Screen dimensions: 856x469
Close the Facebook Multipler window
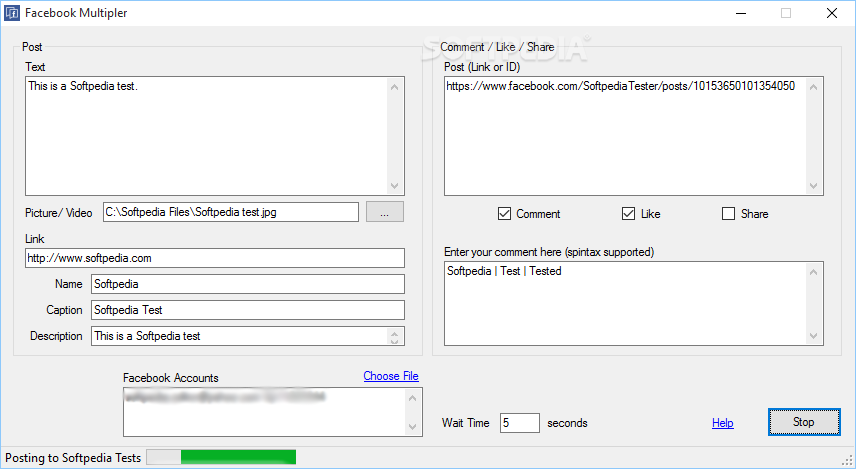pyautogui.click(x=831, y=13)
